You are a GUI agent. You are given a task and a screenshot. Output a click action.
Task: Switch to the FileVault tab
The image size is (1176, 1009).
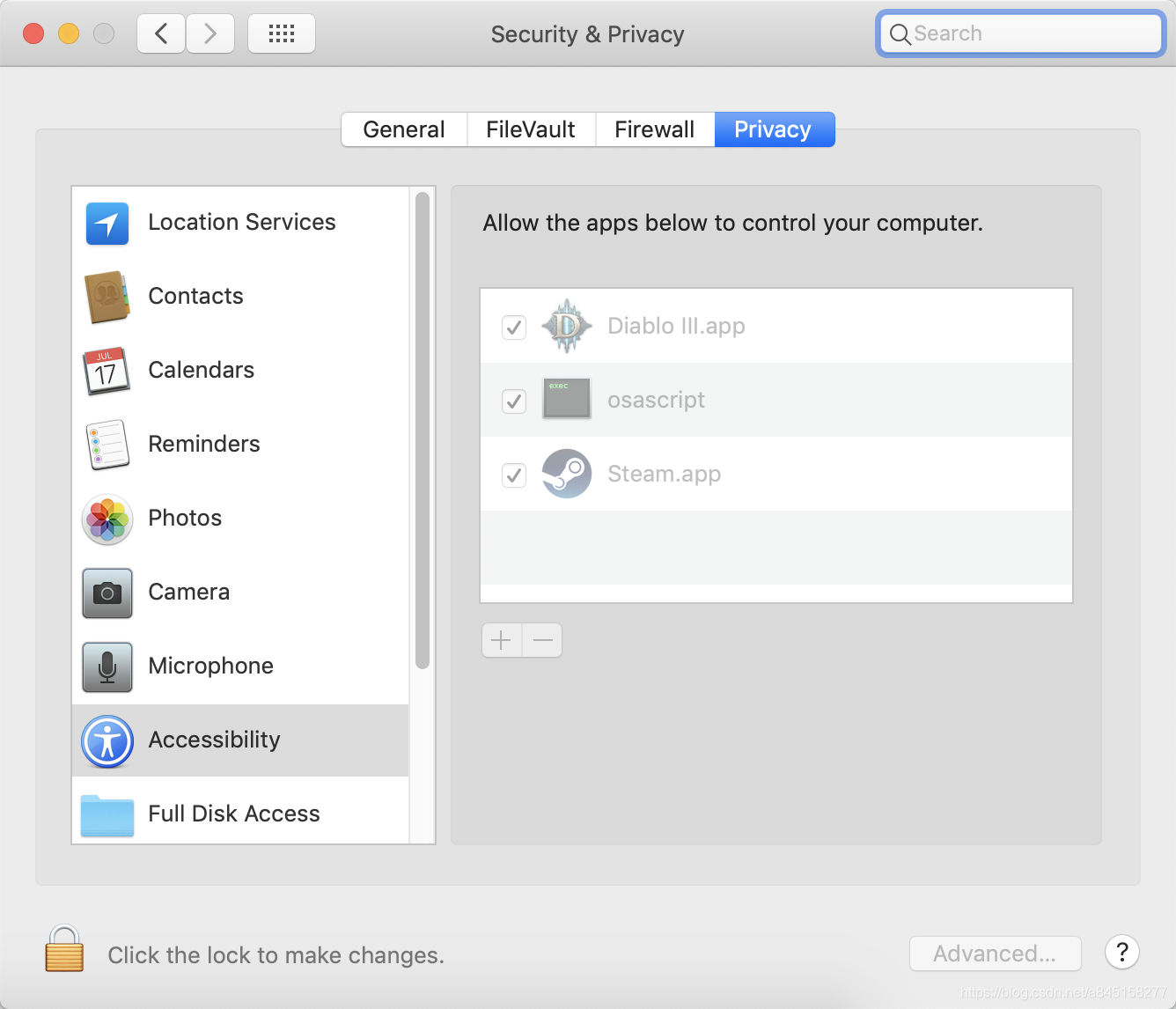pyautogui.click(x=531, y=129)
